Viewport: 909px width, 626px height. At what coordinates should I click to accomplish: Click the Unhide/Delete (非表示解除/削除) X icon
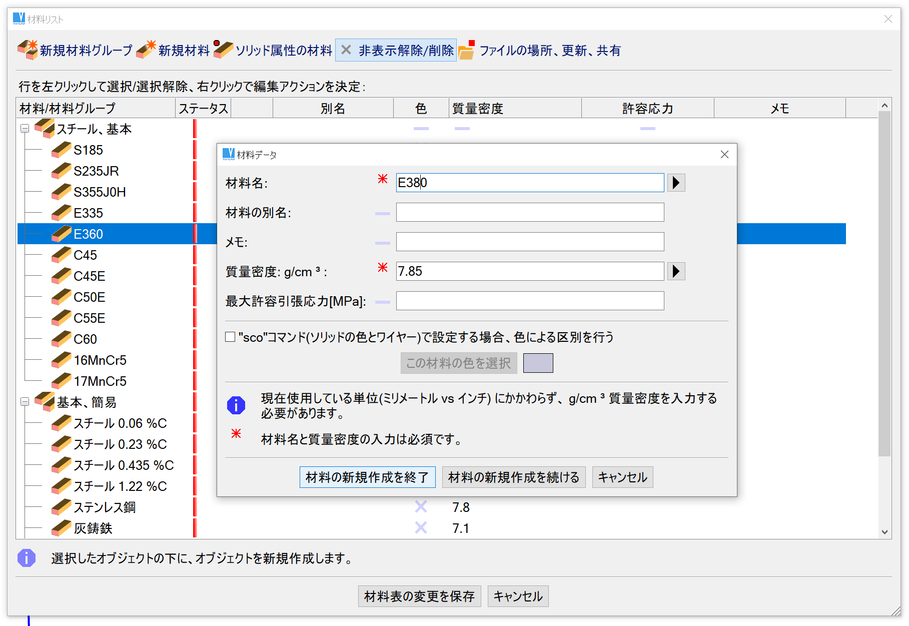click(346, 50)
